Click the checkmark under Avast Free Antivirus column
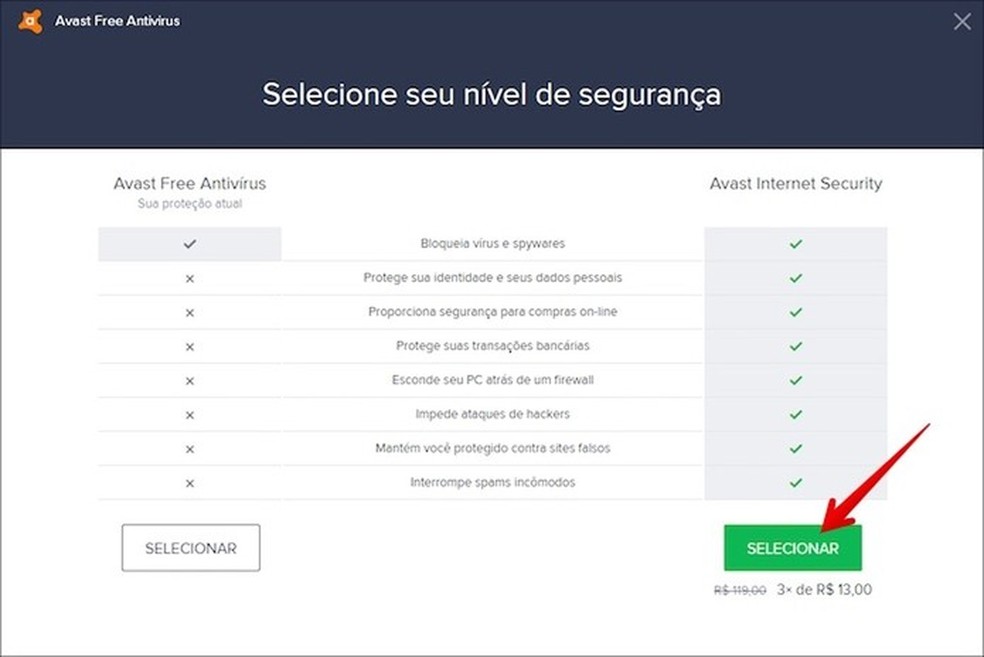Image resolution: width=984 pixels, height=657 pixels. coord(189,243)
